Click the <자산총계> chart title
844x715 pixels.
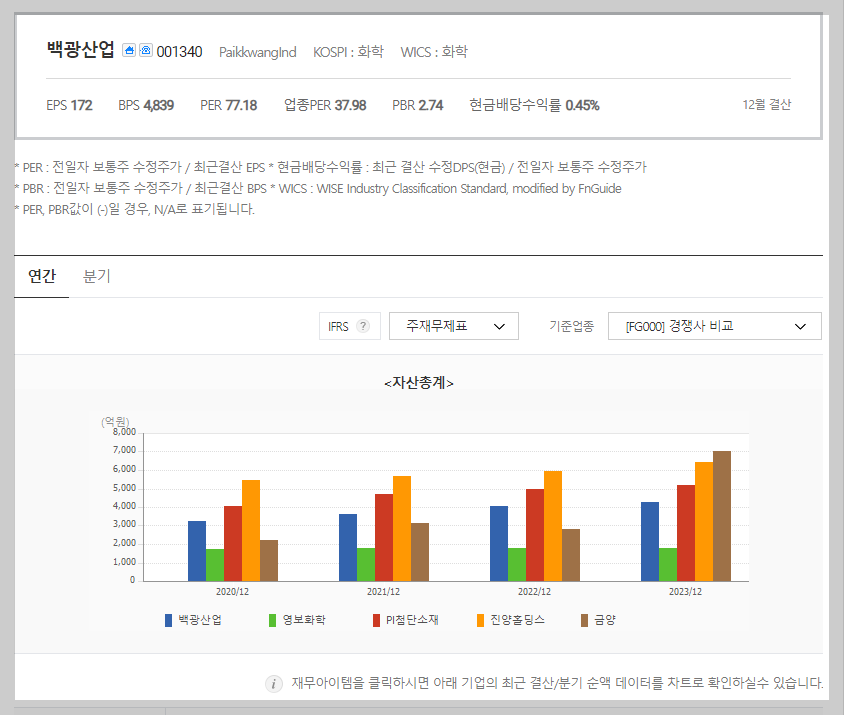coord(419,383)
